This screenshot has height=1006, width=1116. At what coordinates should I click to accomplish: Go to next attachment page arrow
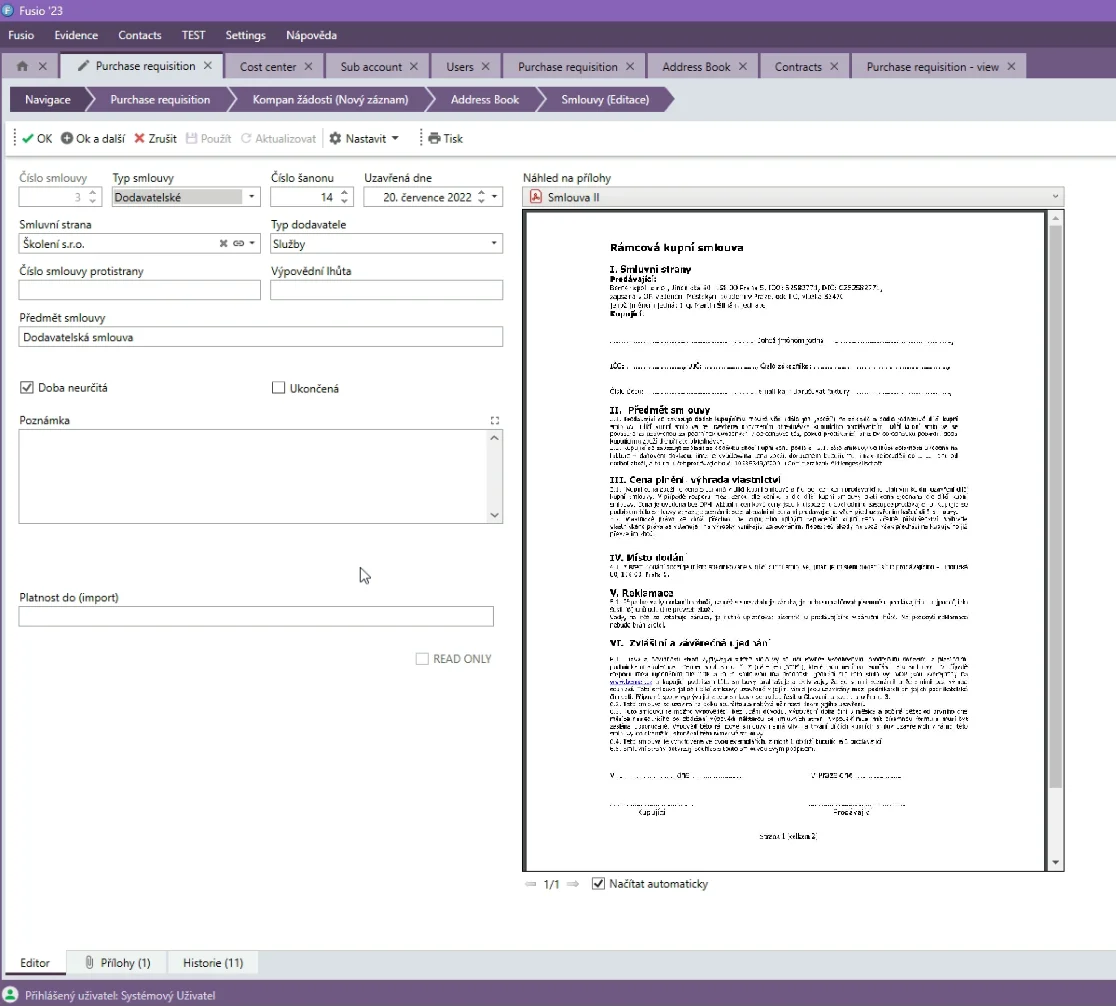pyautogui.click(x=573, y=884)
